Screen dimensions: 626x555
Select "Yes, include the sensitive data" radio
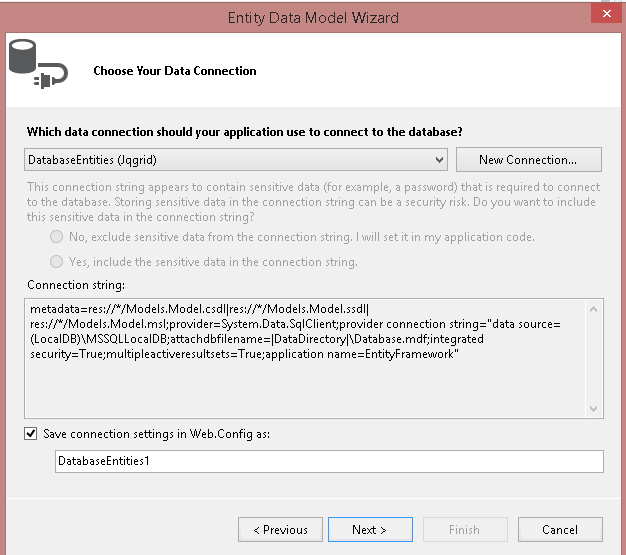[56, 262]
